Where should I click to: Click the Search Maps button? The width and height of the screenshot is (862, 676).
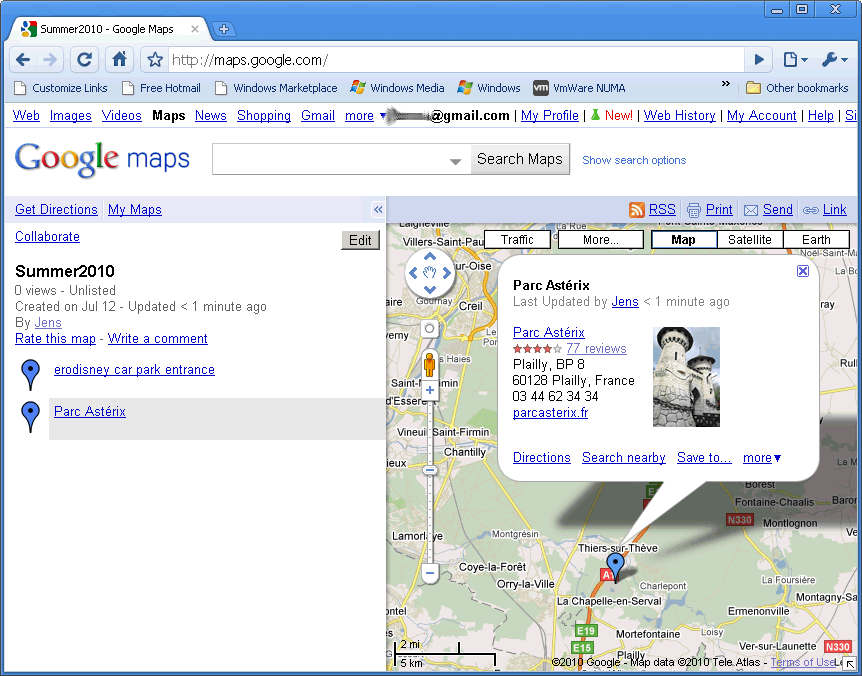click(x=520, y=159)
